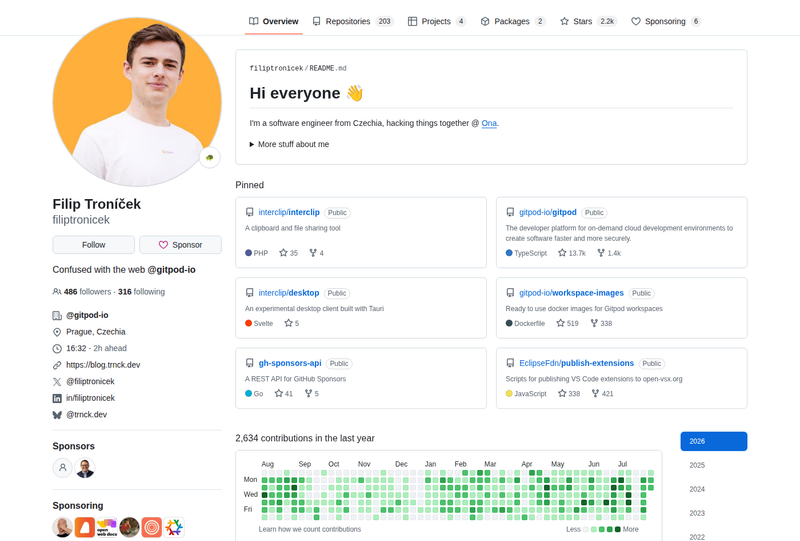Open the Sponsoring tab
Screen dimensions: 800x541
click(666, 21)
